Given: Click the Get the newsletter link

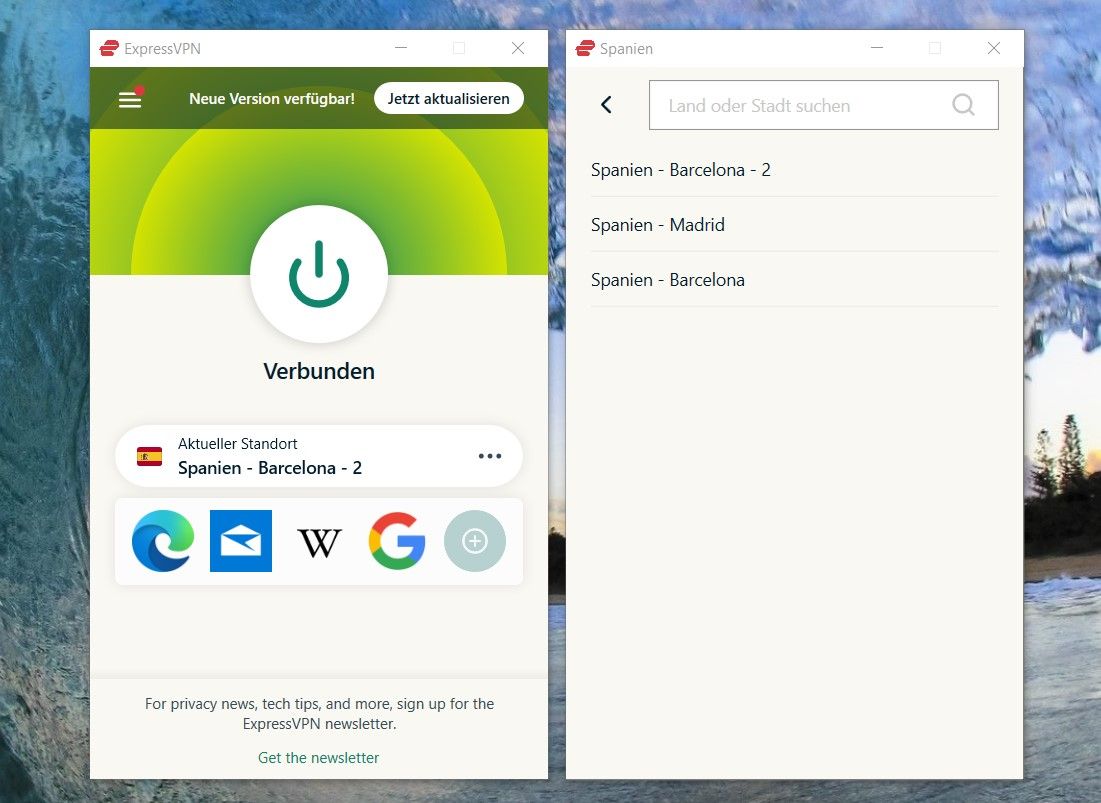Looking at the screenshot, I should point(318,757).
